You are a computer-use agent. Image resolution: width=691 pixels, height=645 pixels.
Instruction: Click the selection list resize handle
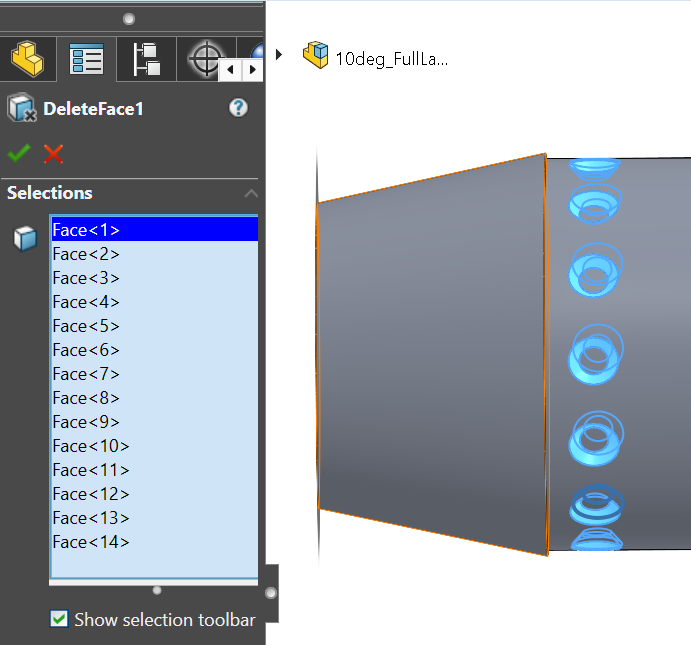(156, 590)
